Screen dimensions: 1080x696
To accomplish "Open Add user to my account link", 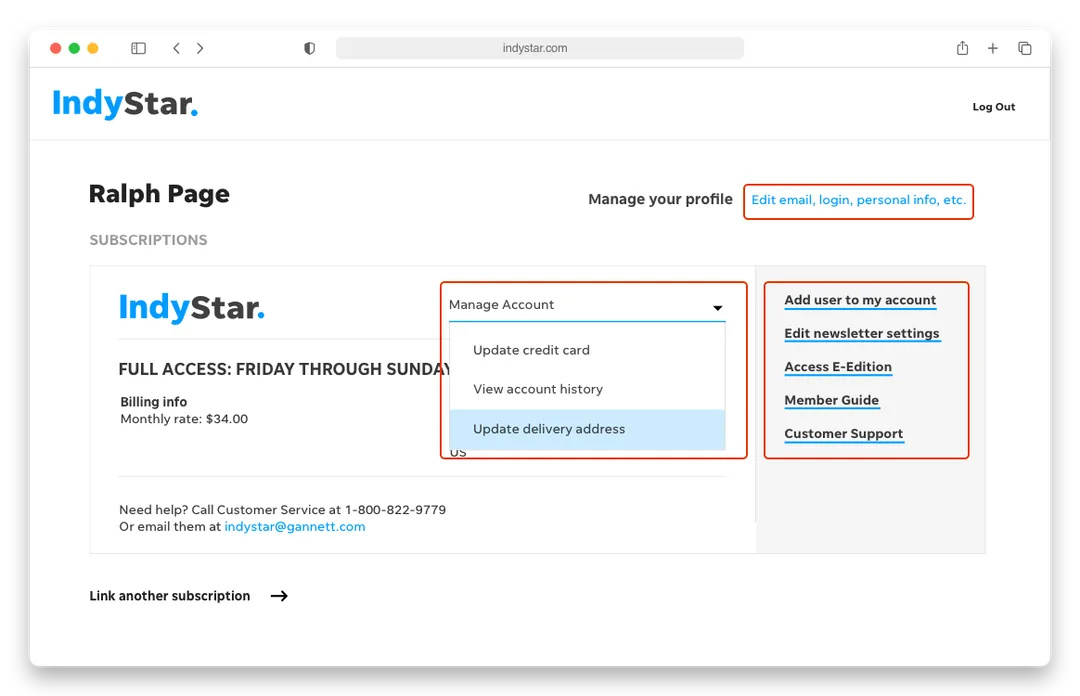I will click(860, 300).
